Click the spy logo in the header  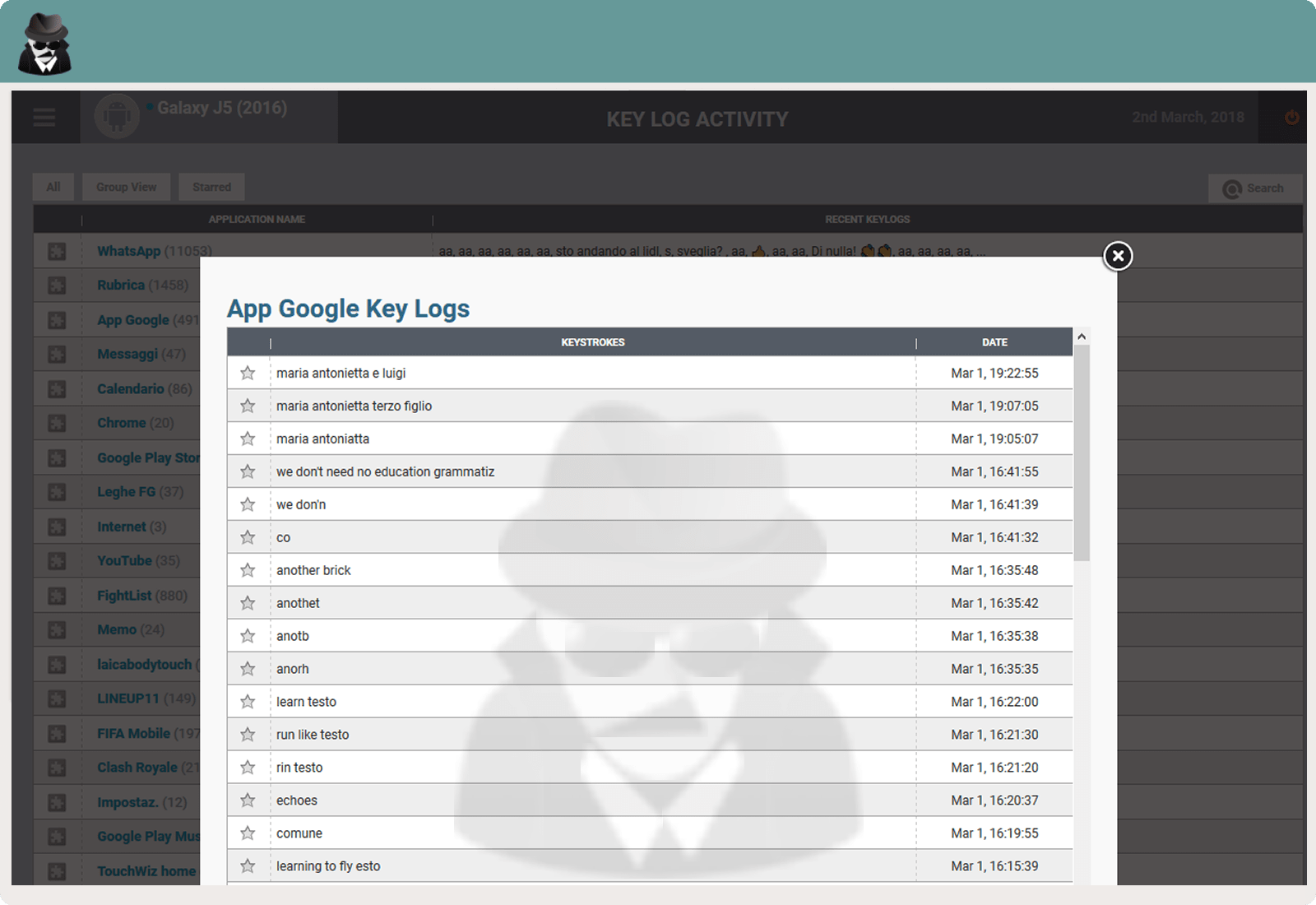44,42
